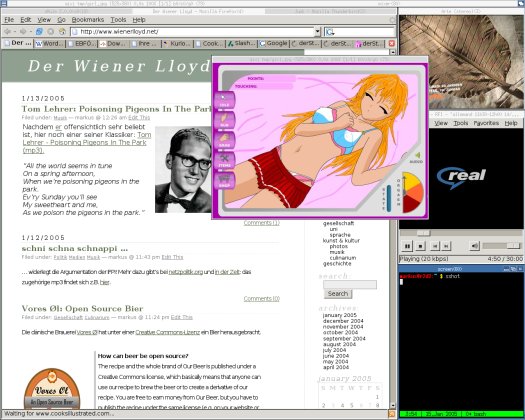Reload the page with the reload icon

coord(40,32)
